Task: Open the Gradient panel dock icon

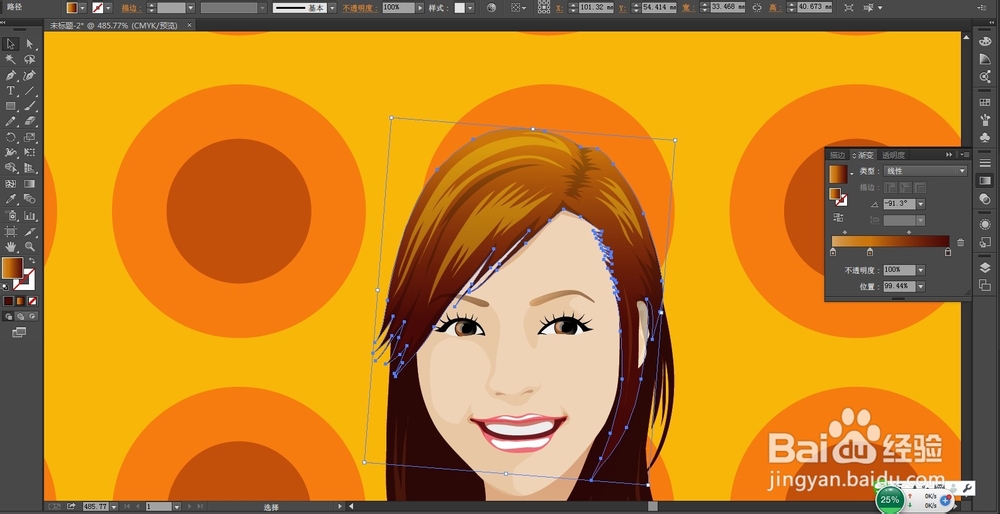Action: (x=984, y=181)
